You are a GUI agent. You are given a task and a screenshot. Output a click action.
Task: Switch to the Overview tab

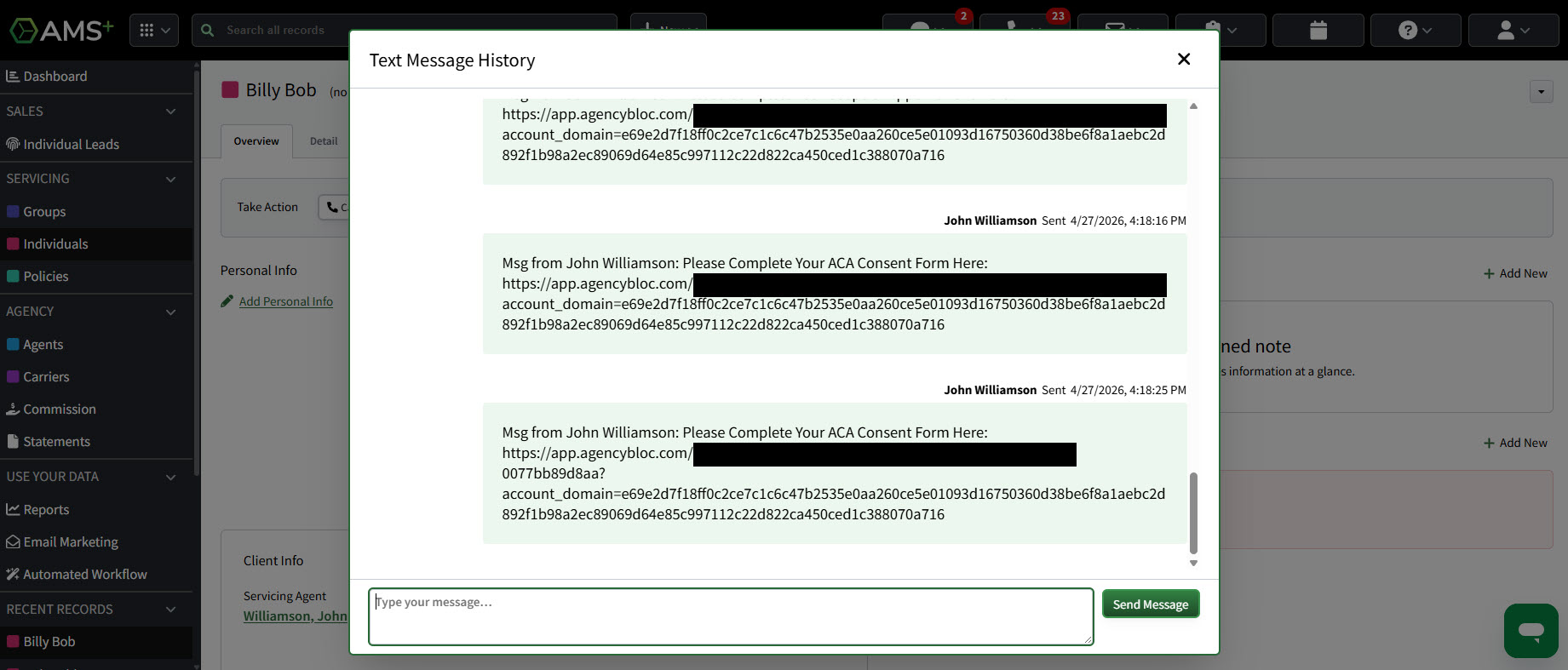[256, 141]
